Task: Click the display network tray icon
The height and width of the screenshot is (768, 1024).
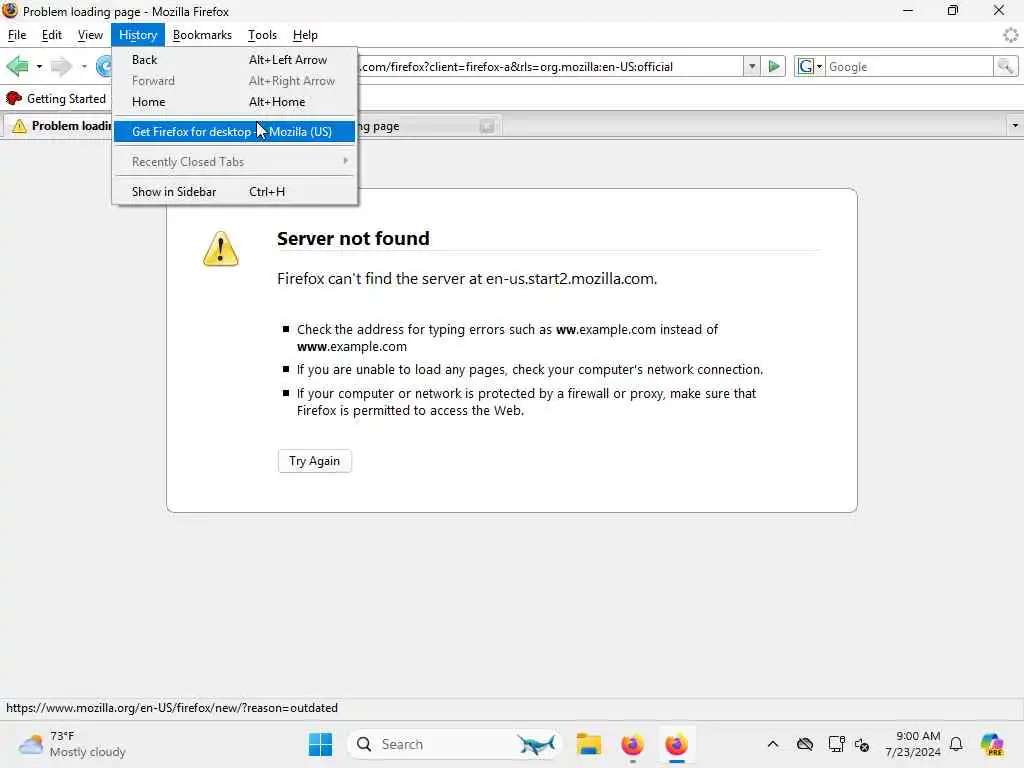Action: pyautogui.click(x=837, y=744)
